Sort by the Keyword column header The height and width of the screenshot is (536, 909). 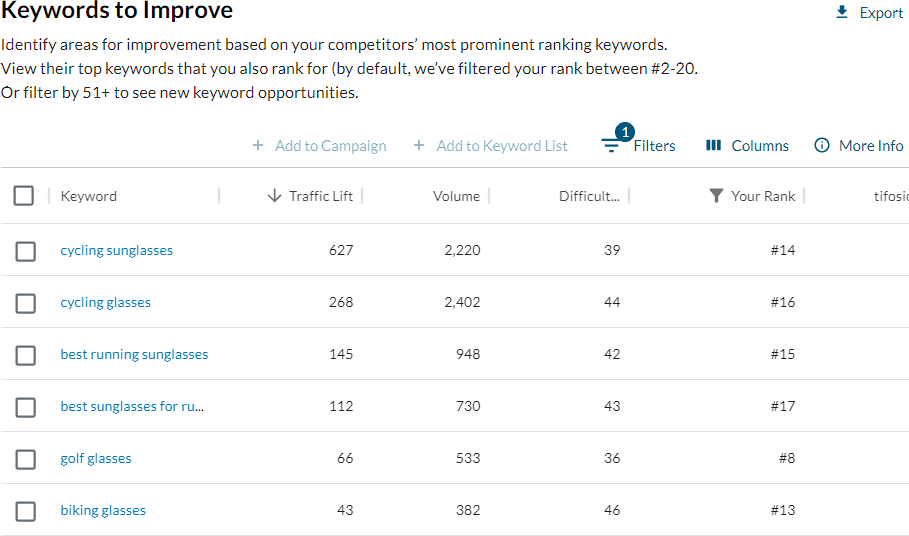[89, 196]
